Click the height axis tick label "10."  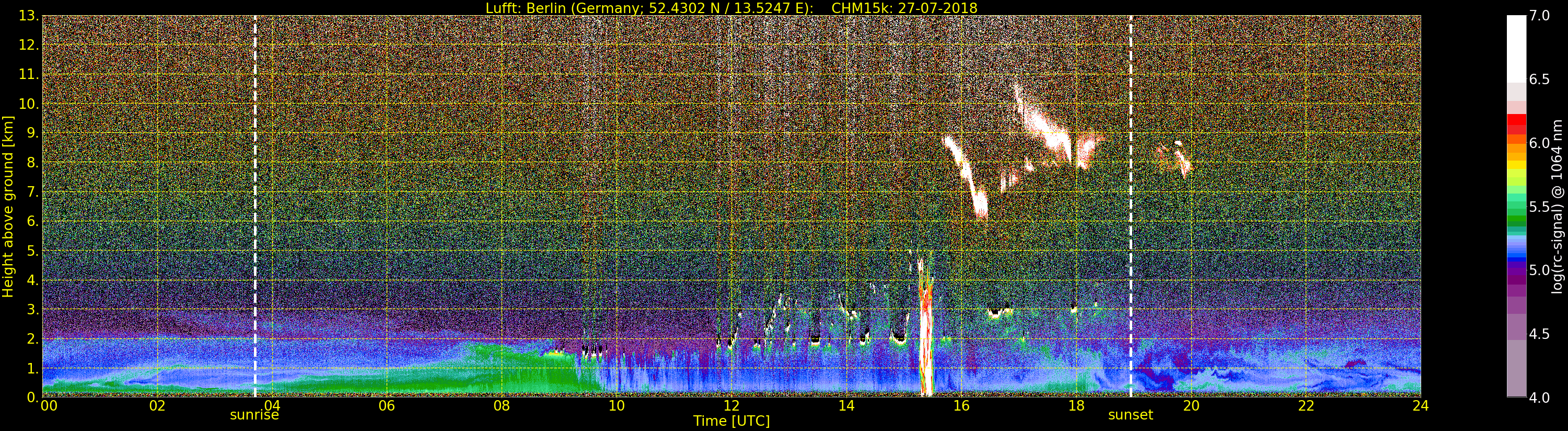click(x=29, y=104)
